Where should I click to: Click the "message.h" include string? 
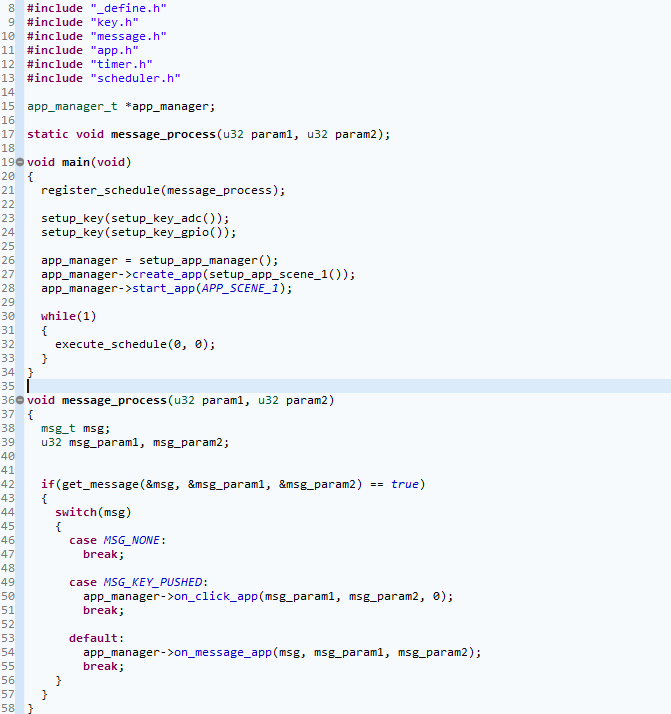pos(128,36)
